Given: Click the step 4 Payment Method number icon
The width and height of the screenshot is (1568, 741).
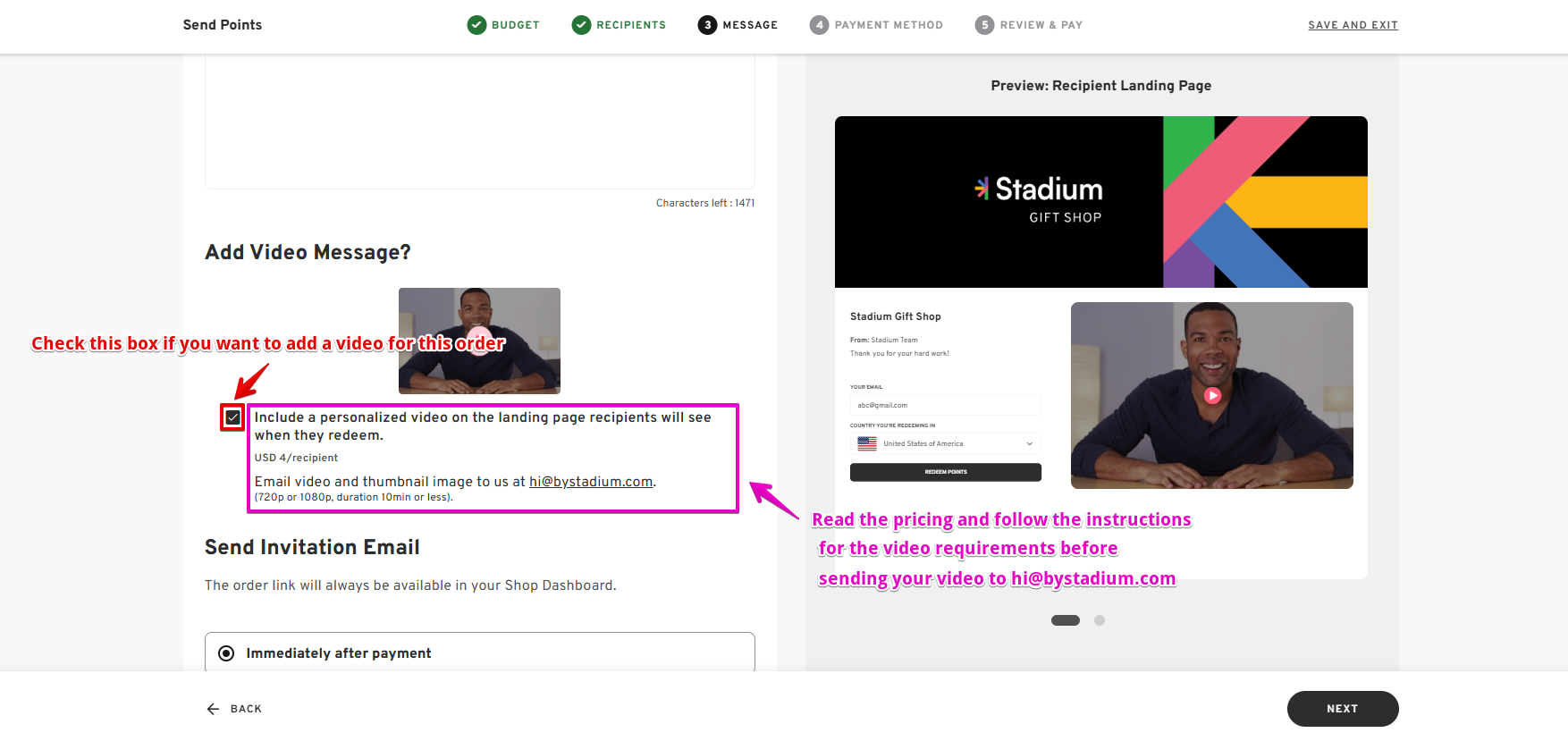Looking at the screenshot, I should coord(820,25).
